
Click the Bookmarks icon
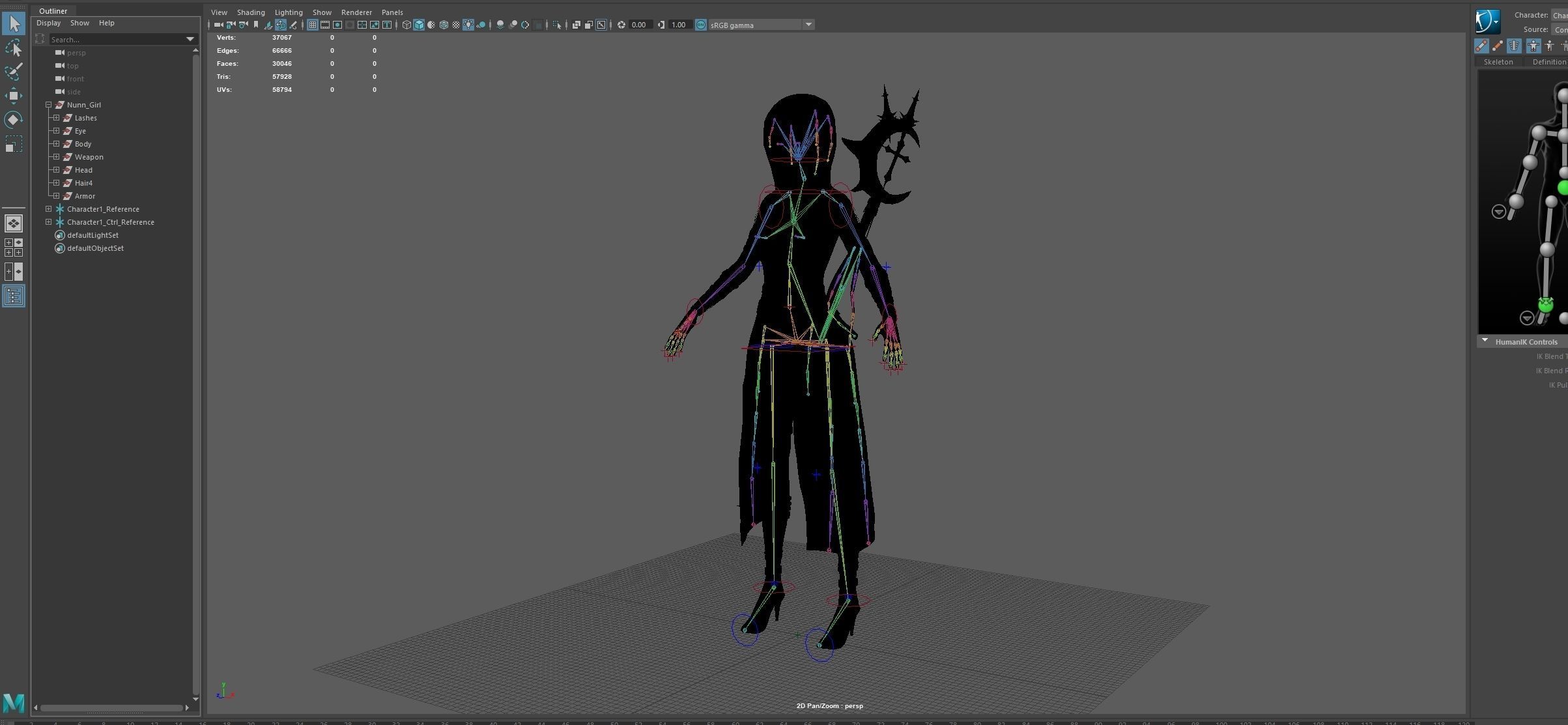(255, 25)
